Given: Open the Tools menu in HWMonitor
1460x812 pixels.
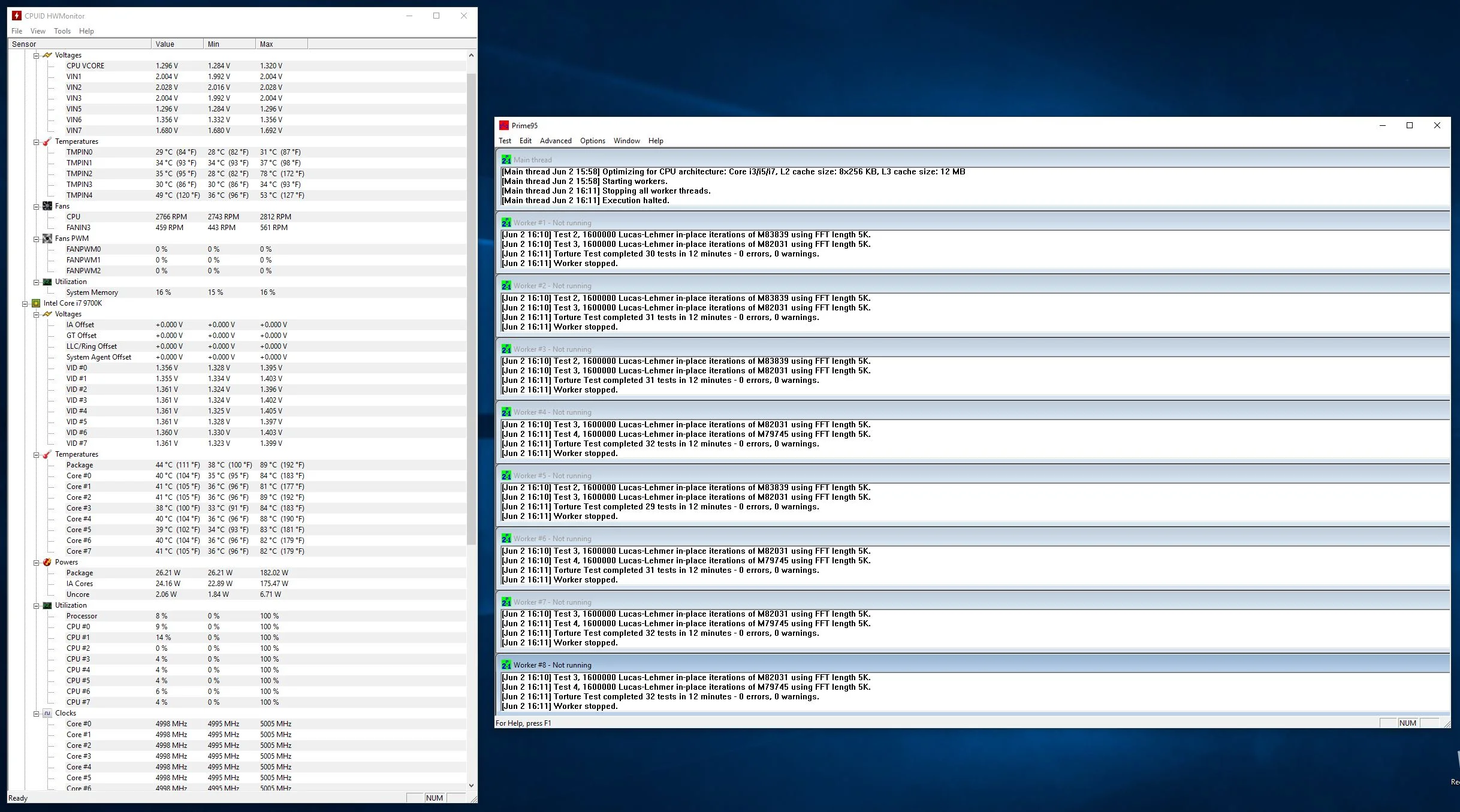Looking at the screenshot, I should [62, 31].
